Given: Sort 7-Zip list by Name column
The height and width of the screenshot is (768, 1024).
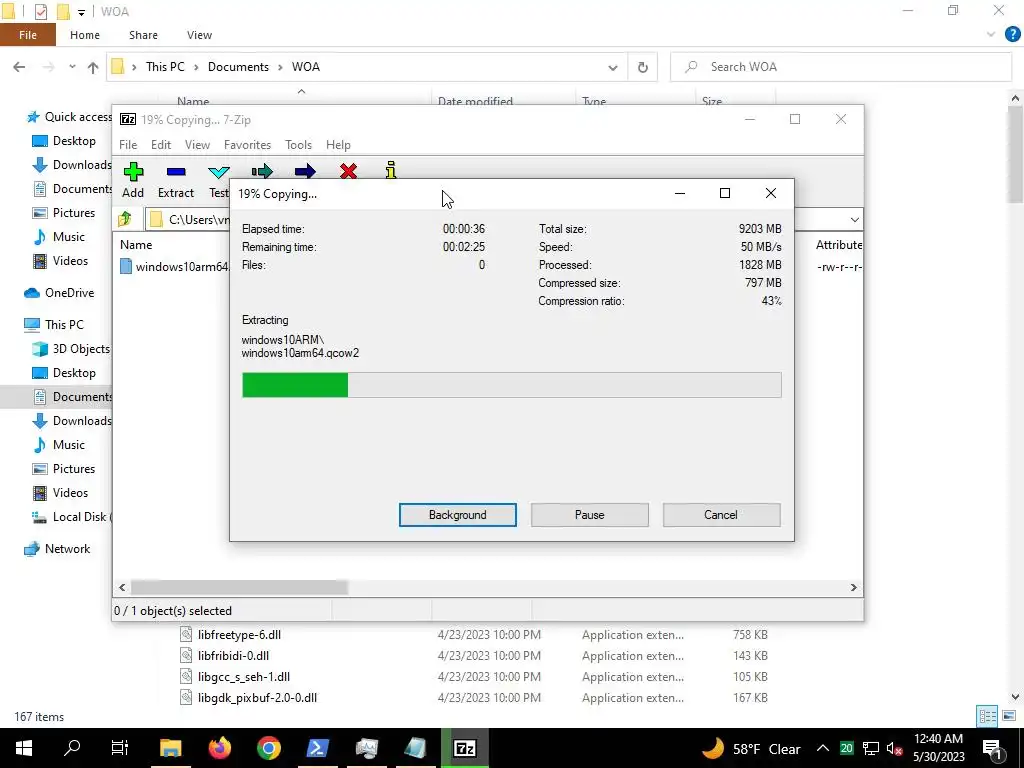Looking at the screenshot, I should (136, 244).
